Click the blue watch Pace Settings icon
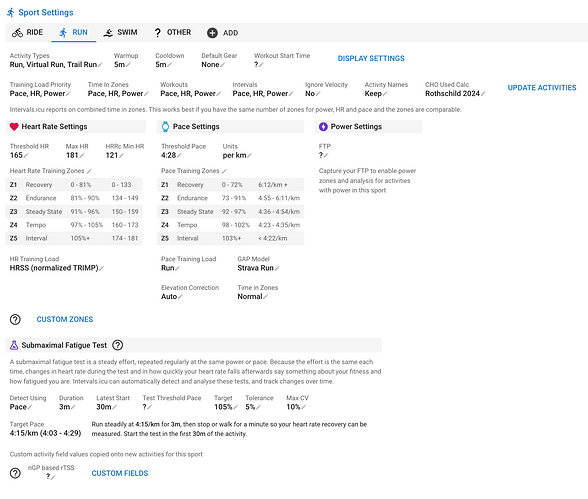 click(165, 127)
